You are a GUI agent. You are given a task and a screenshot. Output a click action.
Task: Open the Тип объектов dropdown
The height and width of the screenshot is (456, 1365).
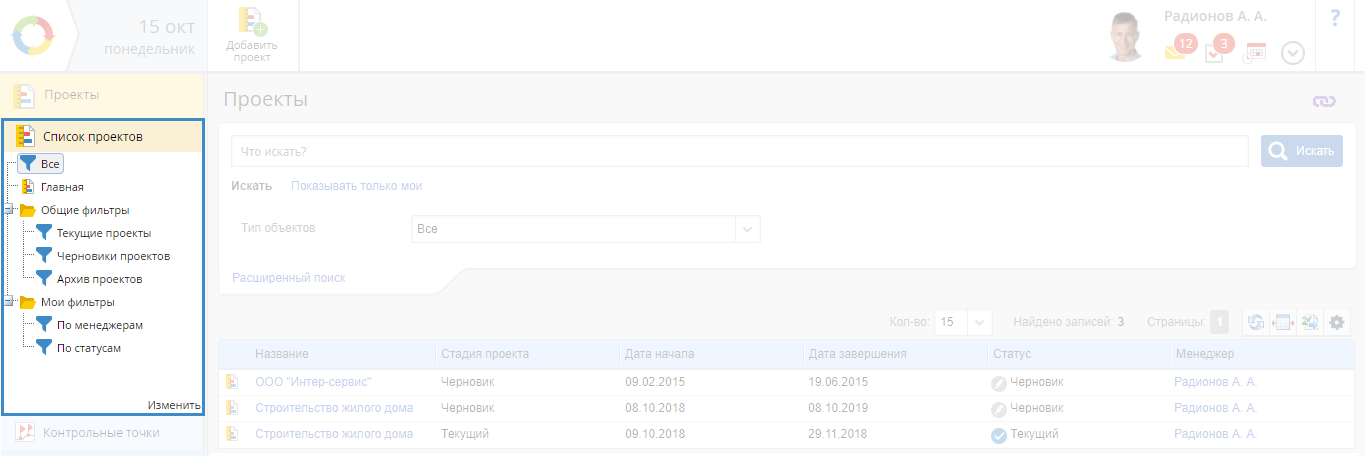[x=586, y=229]
